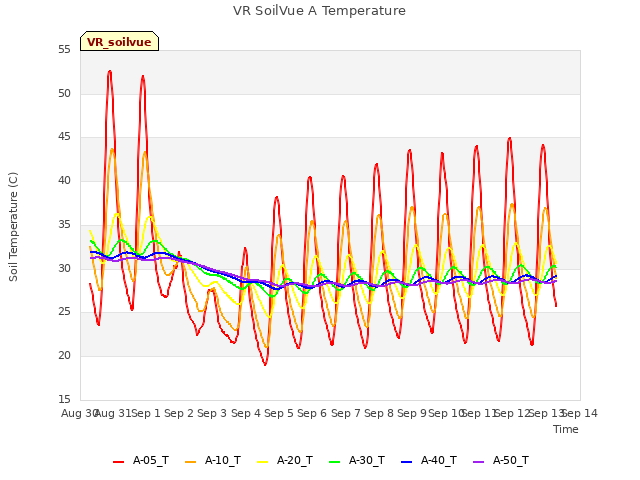
Task: Click the yellow A-20_T legend swatch
Action: [262, 462]
